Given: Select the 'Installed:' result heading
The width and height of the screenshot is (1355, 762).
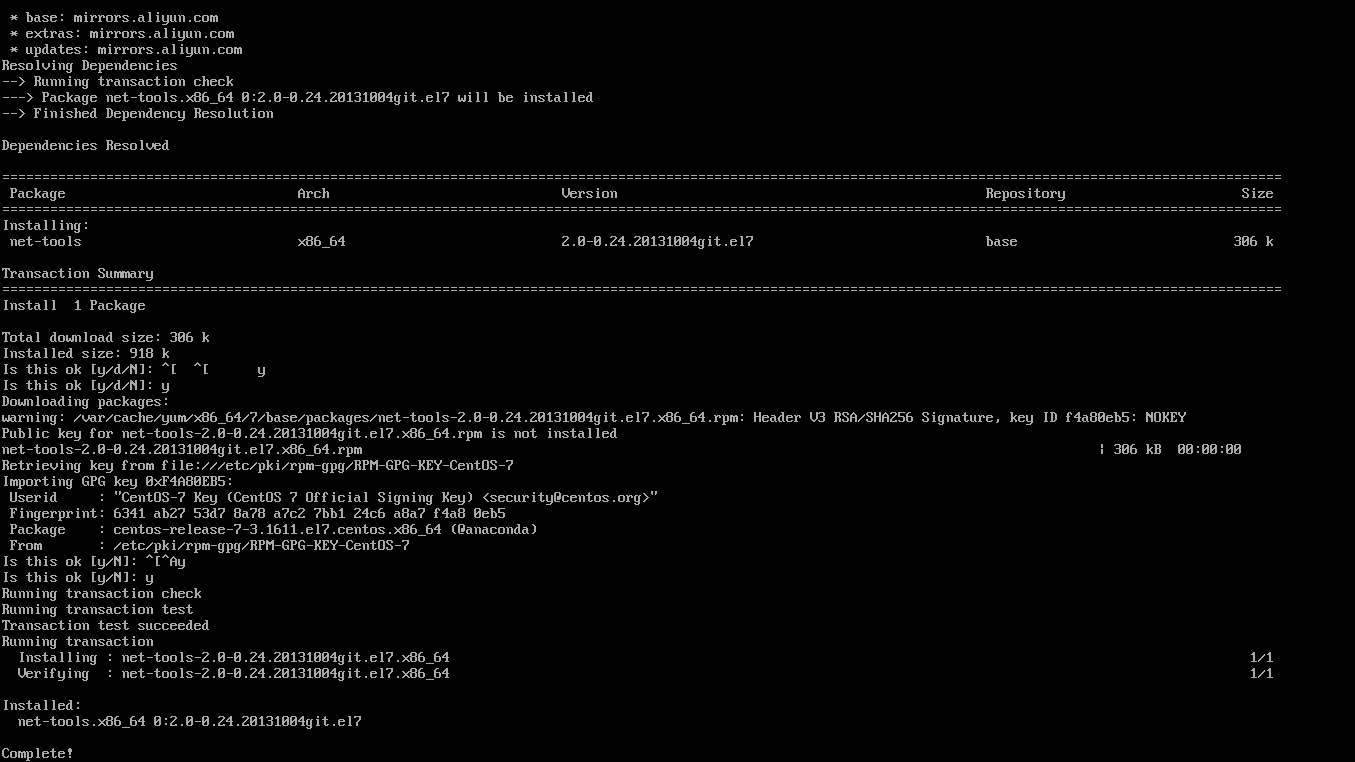Looking at the screenshot, I should (42, 705).
